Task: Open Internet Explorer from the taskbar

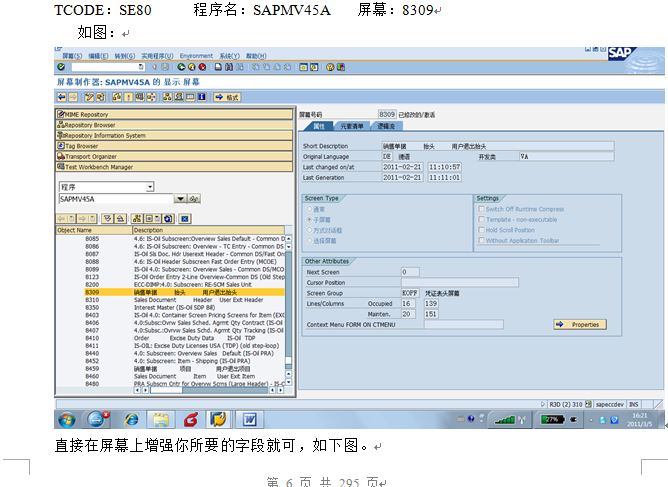Action: tap(131, 420)
